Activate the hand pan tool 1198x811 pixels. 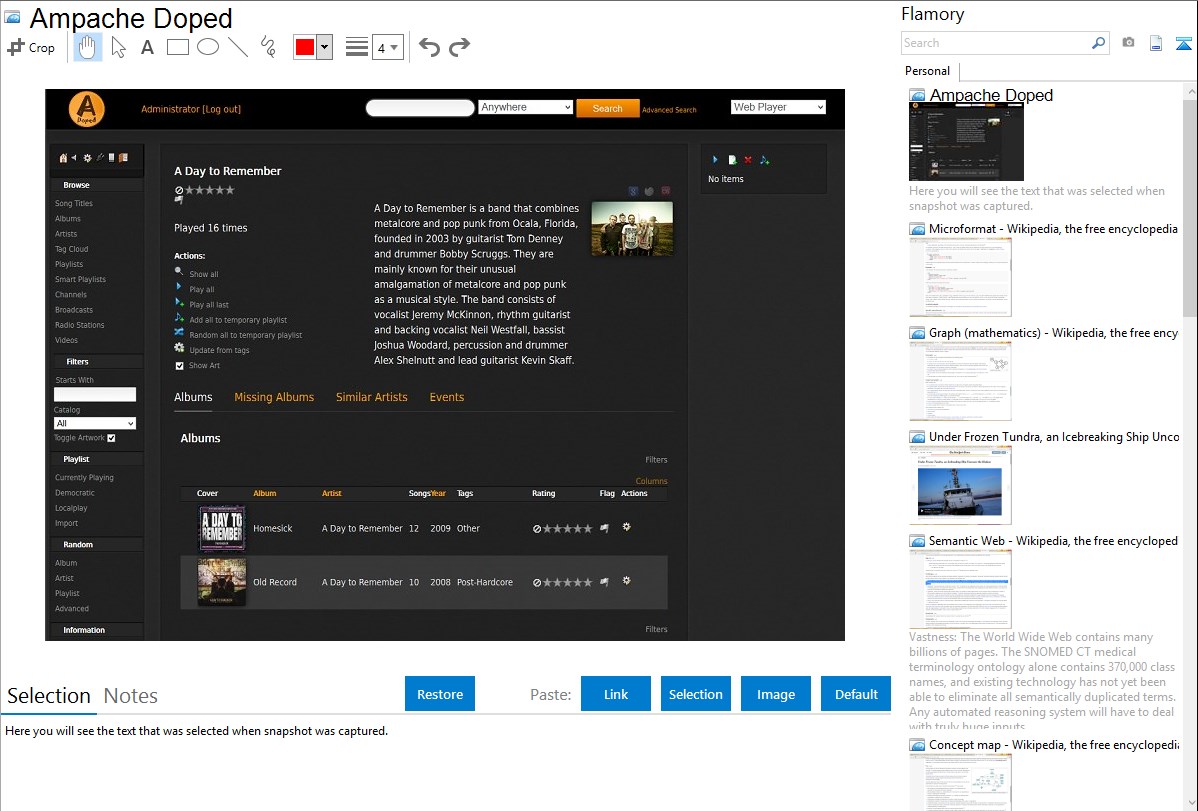(x=88, y=47)
